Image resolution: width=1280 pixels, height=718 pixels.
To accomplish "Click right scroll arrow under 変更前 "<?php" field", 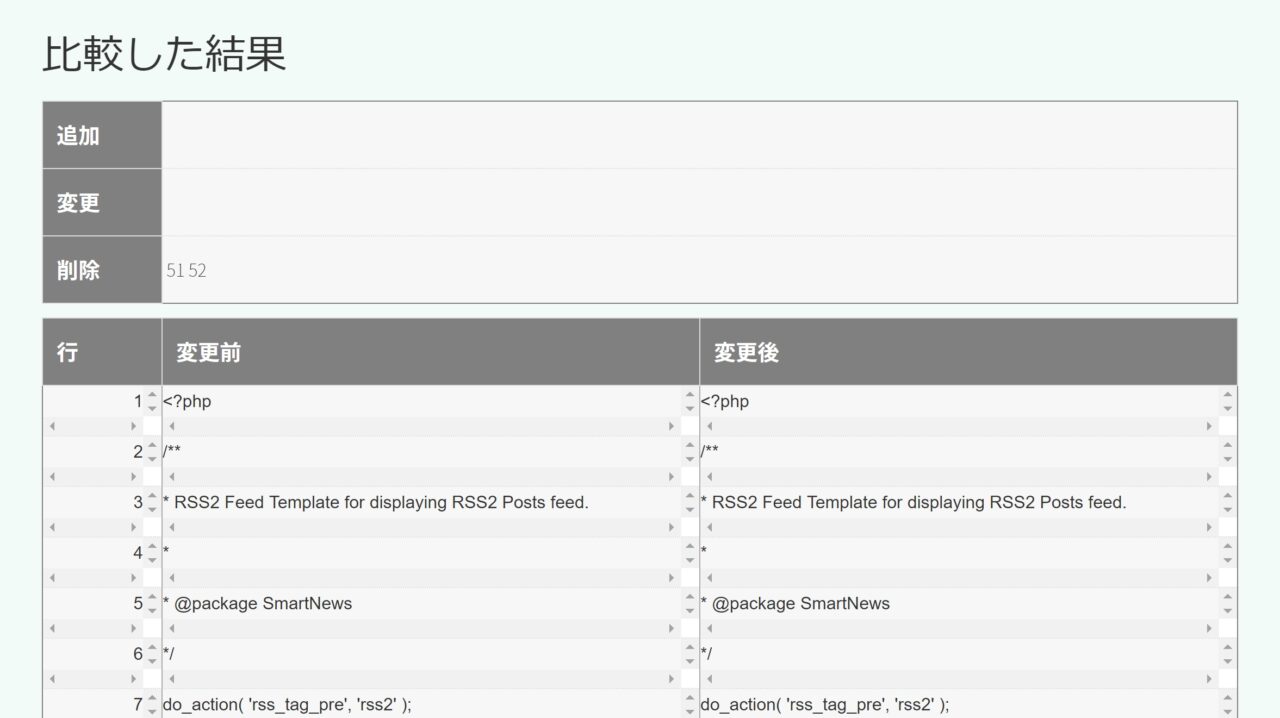I will [671, 426].
